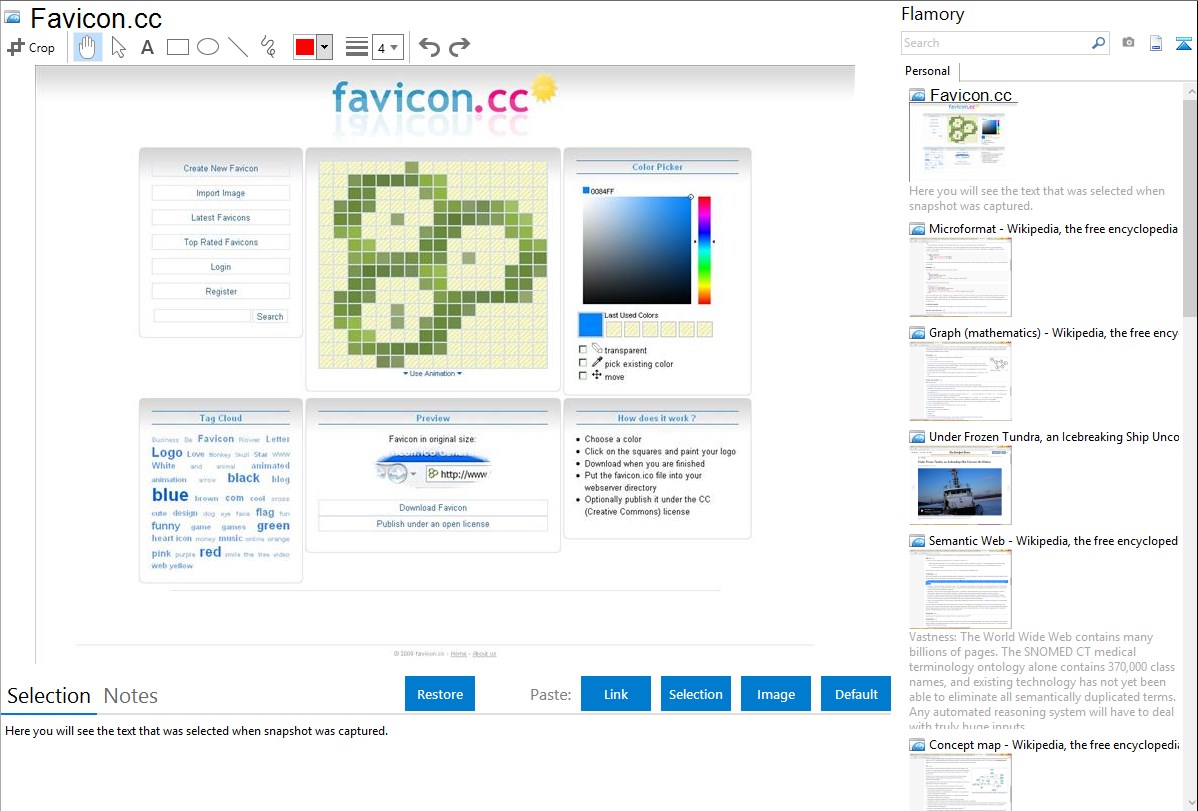Image resolution: width=1198 pixels, height=811 pixels.
Task: Click the Flamory list scrollbar up arrow
Action: point(1190,92)
